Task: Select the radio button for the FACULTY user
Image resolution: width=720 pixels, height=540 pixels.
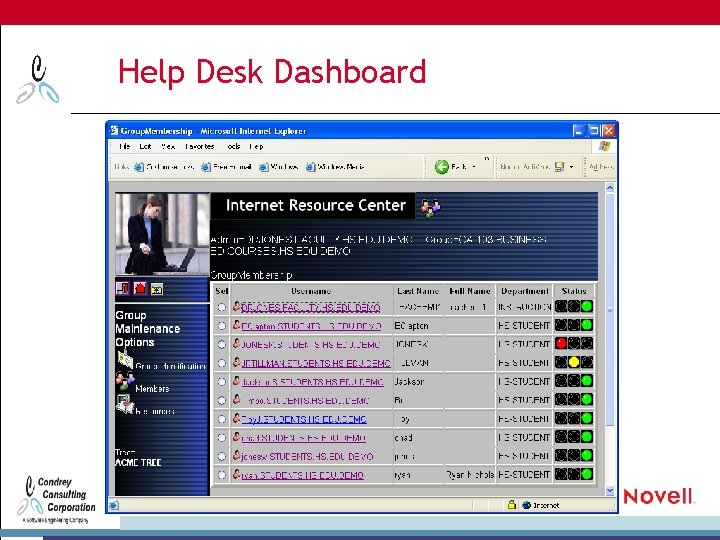Action: 221,307
